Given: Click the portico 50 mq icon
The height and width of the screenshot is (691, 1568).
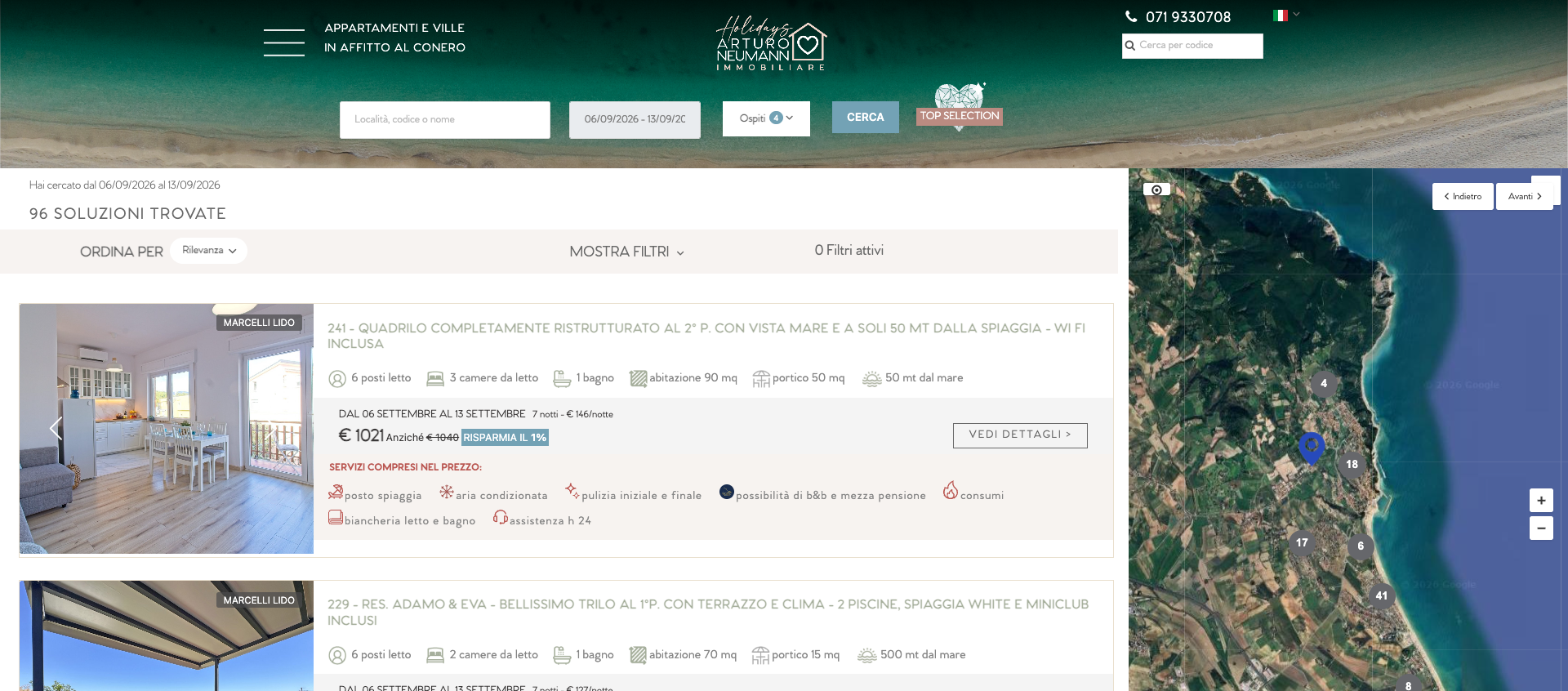Looking at the screenshot, I should 761,379.
